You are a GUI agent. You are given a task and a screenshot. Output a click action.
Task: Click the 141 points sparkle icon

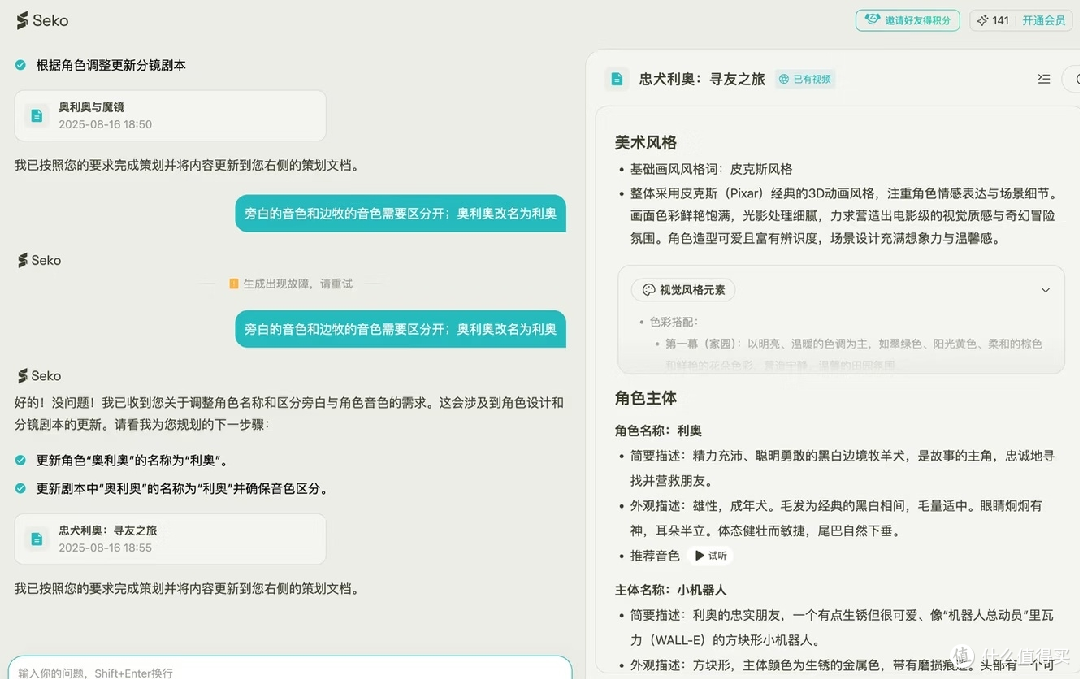point(982,21)
